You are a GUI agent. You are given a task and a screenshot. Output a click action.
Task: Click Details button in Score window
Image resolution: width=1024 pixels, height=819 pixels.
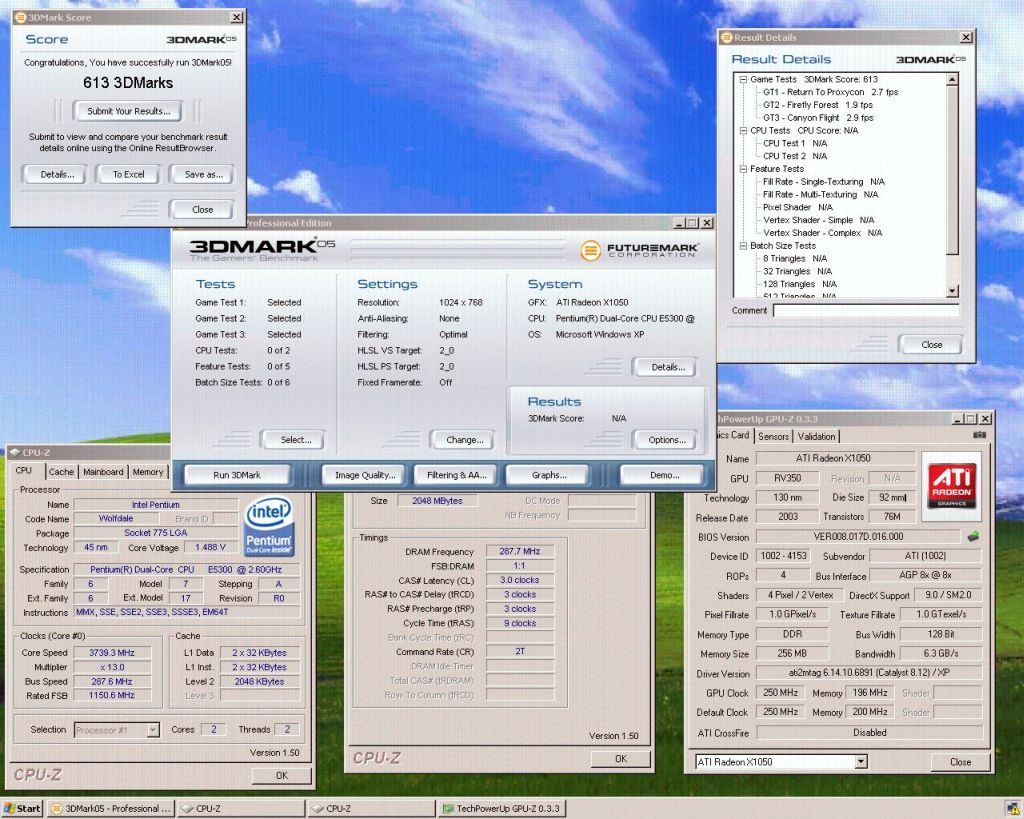coord(57,174)
